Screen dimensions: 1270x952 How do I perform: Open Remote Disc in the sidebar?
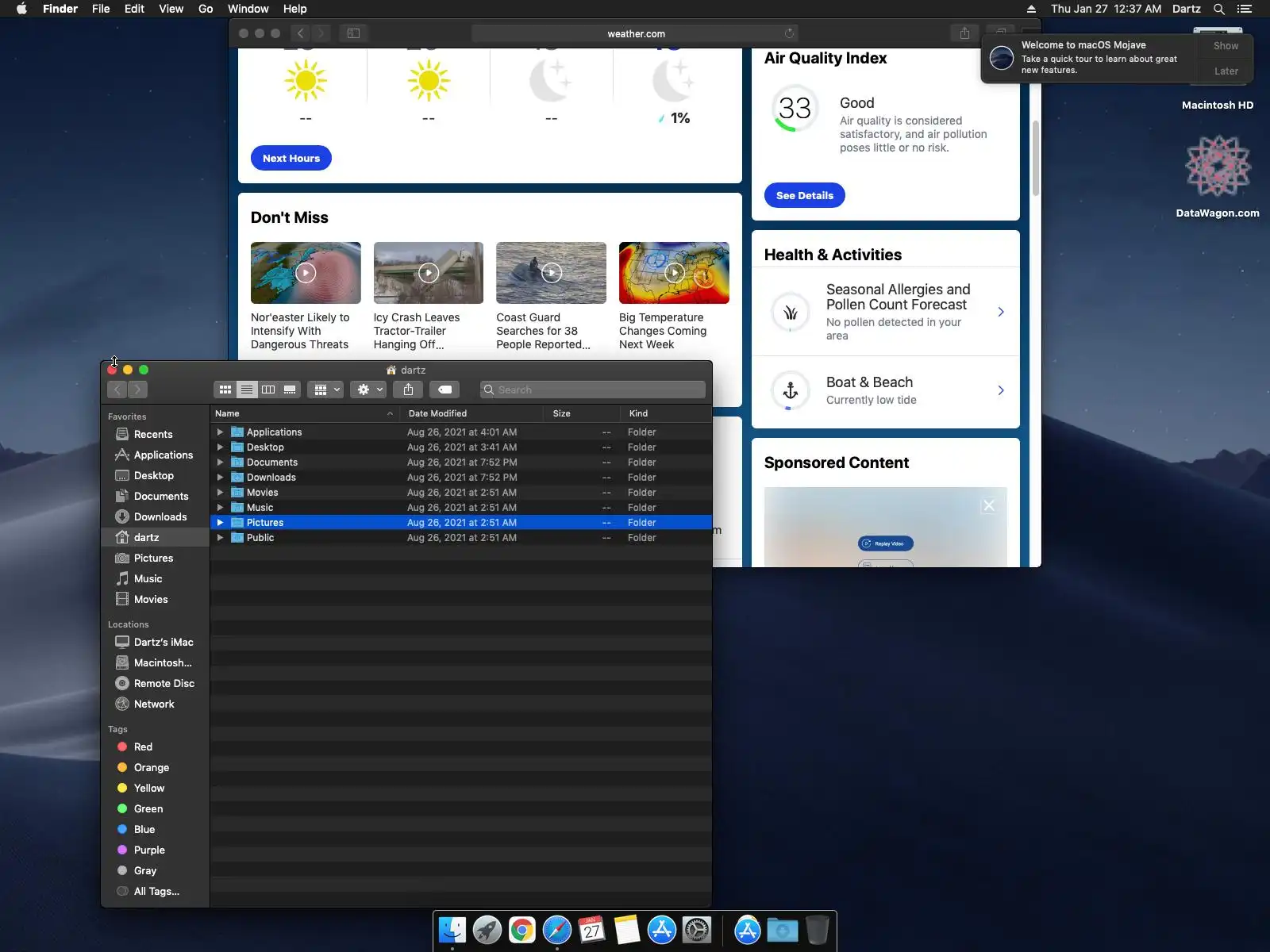click(155, 683)
